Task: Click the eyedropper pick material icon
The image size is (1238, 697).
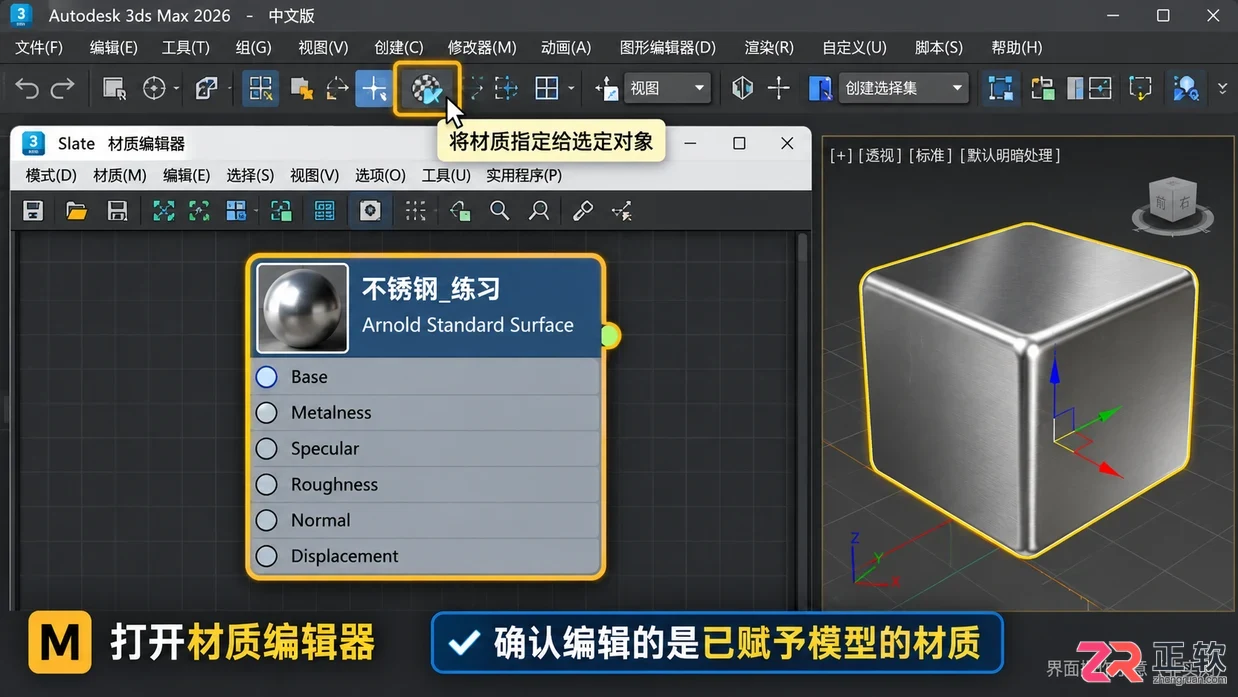Action: [582, 211]
